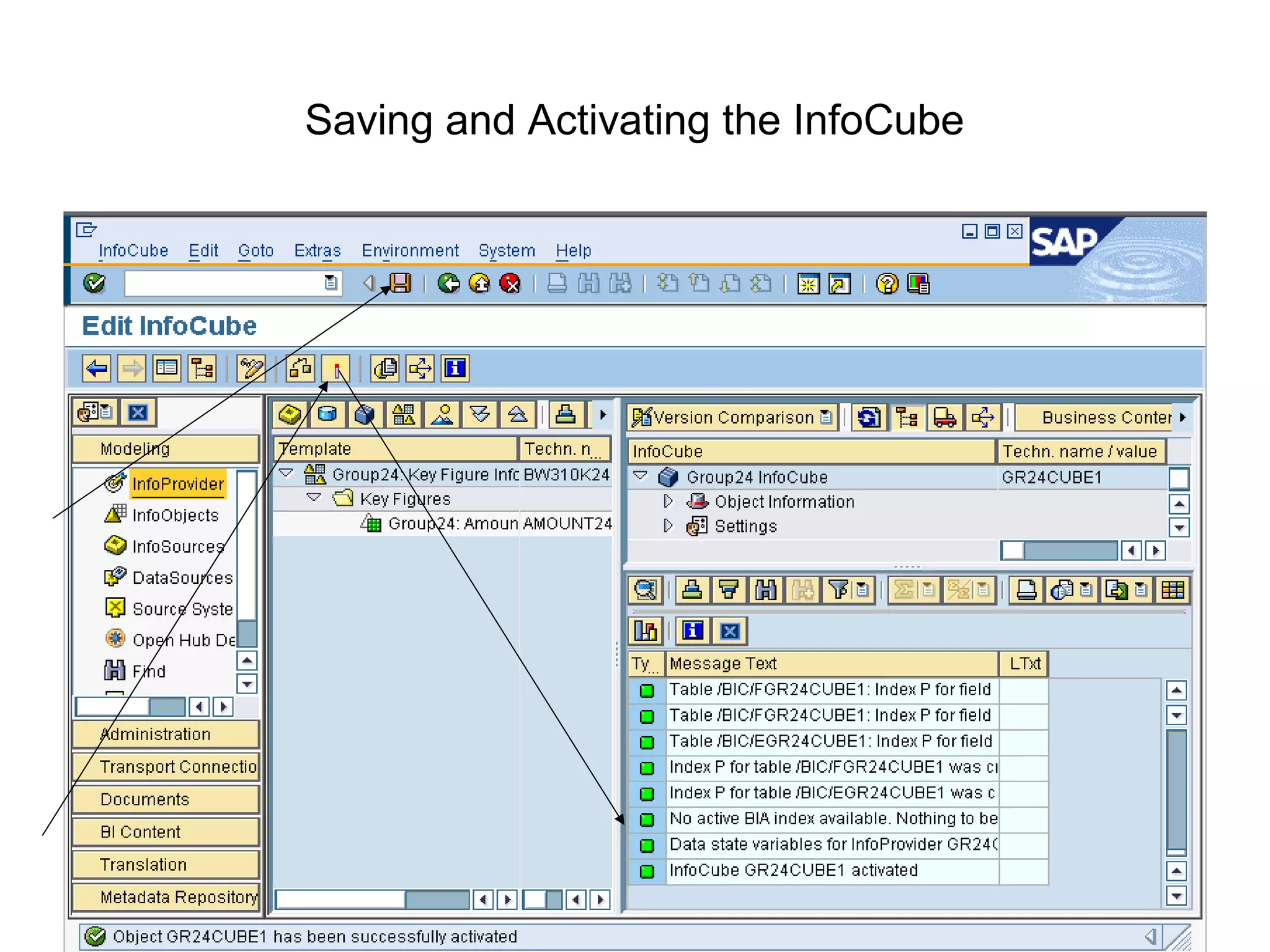Click the Transport Connection button
1270x952 pixels.
pyautogui.click(x=166, y=767)
